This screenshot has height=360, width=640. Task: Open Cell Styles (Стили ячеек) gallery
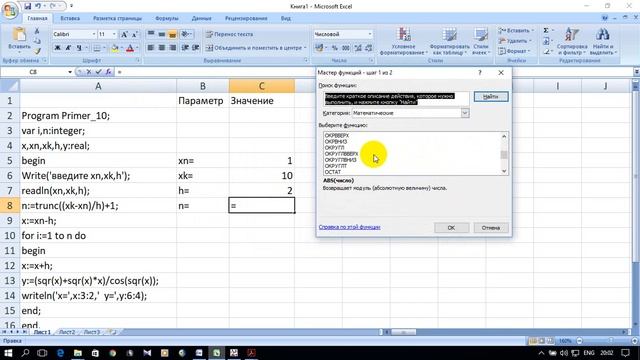[481, 42]
